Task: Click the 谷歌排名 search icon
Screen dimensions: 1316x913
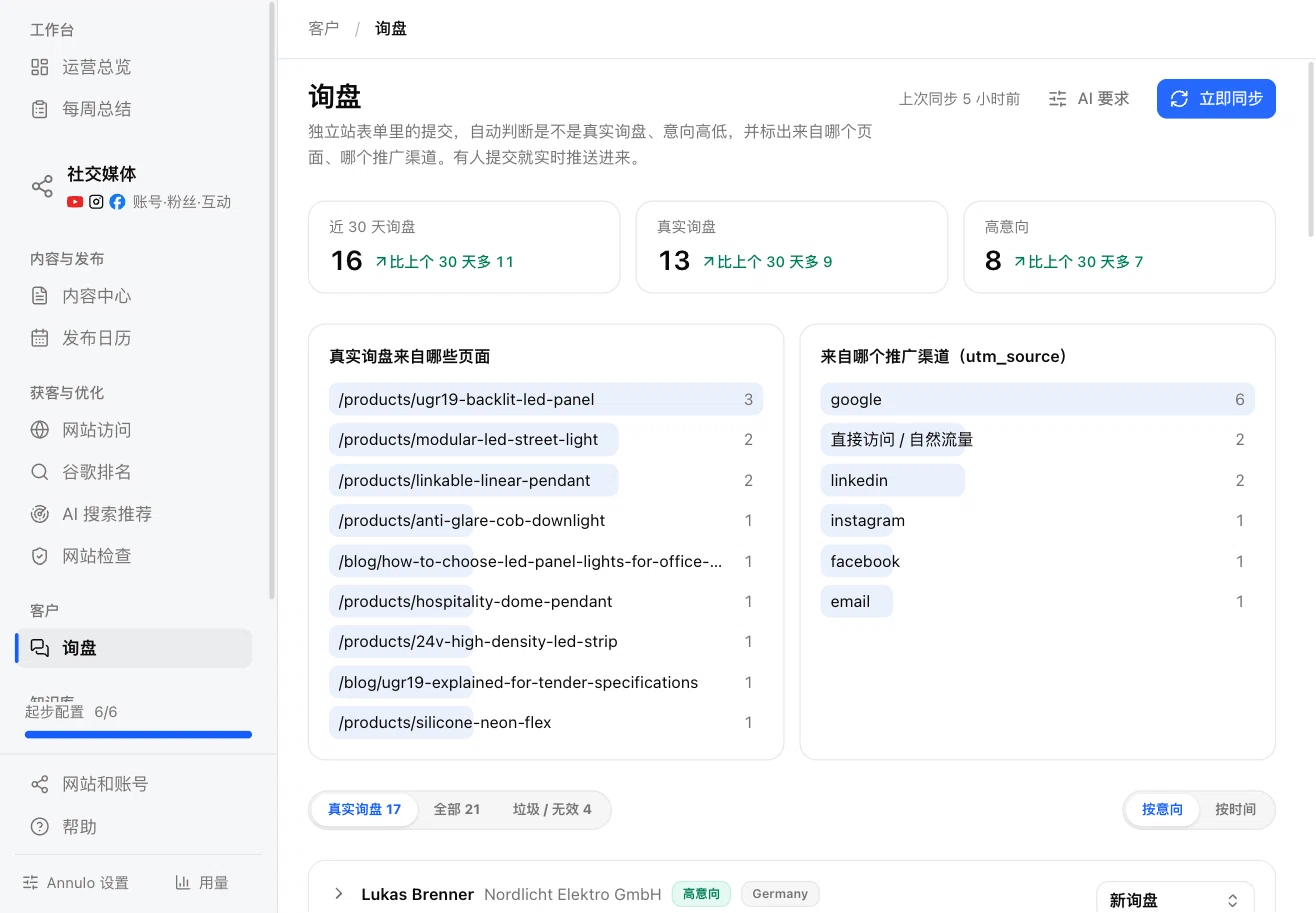Action: click(40, 472)
